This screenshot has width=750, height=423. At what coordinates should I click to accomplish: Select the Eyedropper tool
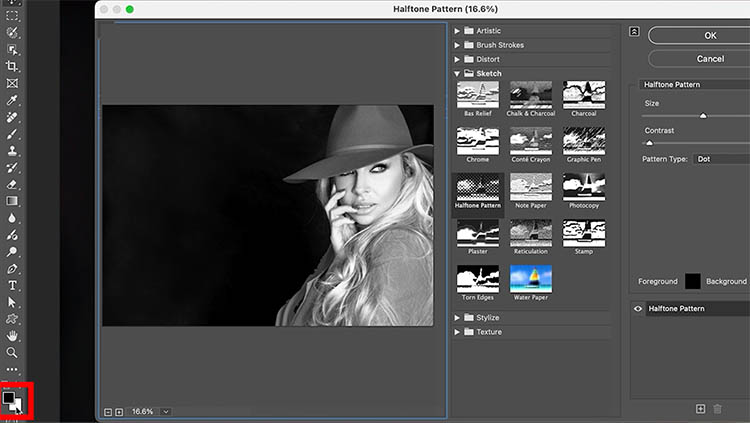[12, 100]
